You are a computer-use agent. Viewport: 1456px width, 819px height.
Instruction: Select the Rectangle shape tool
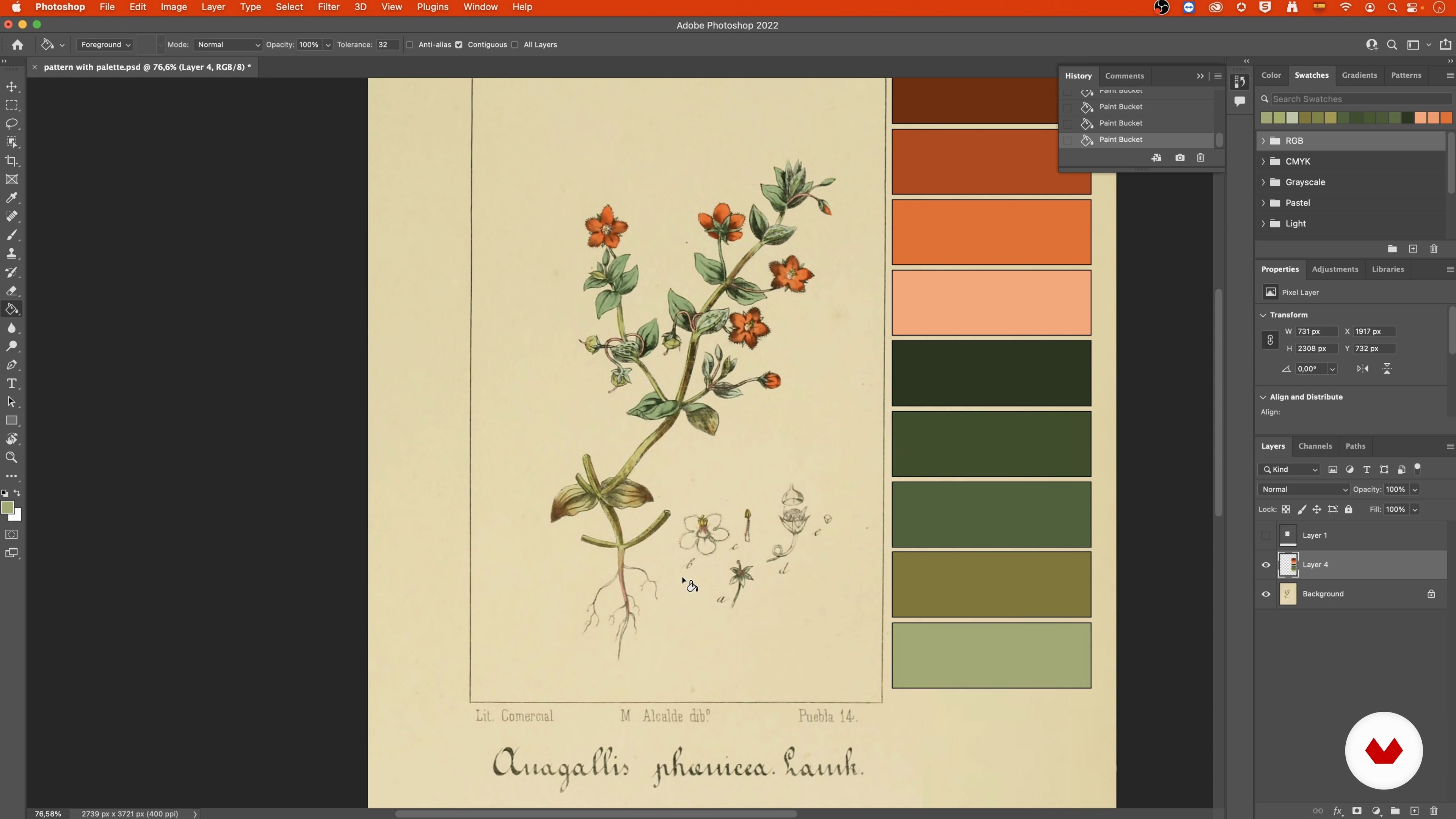click(12, 420)
